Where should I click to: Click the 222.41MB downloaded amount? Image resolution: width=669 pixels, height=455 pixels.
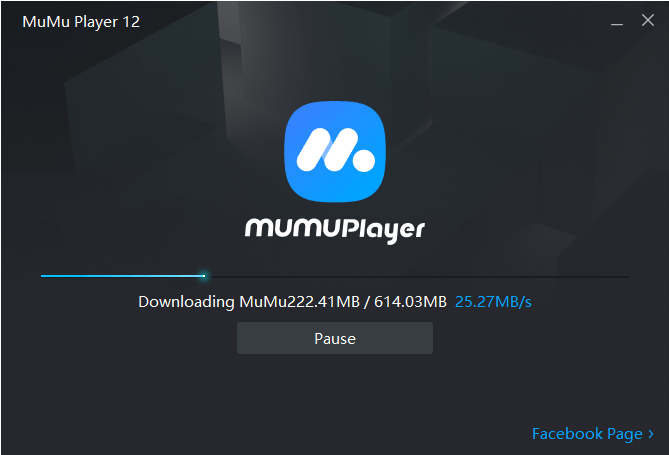323,302
